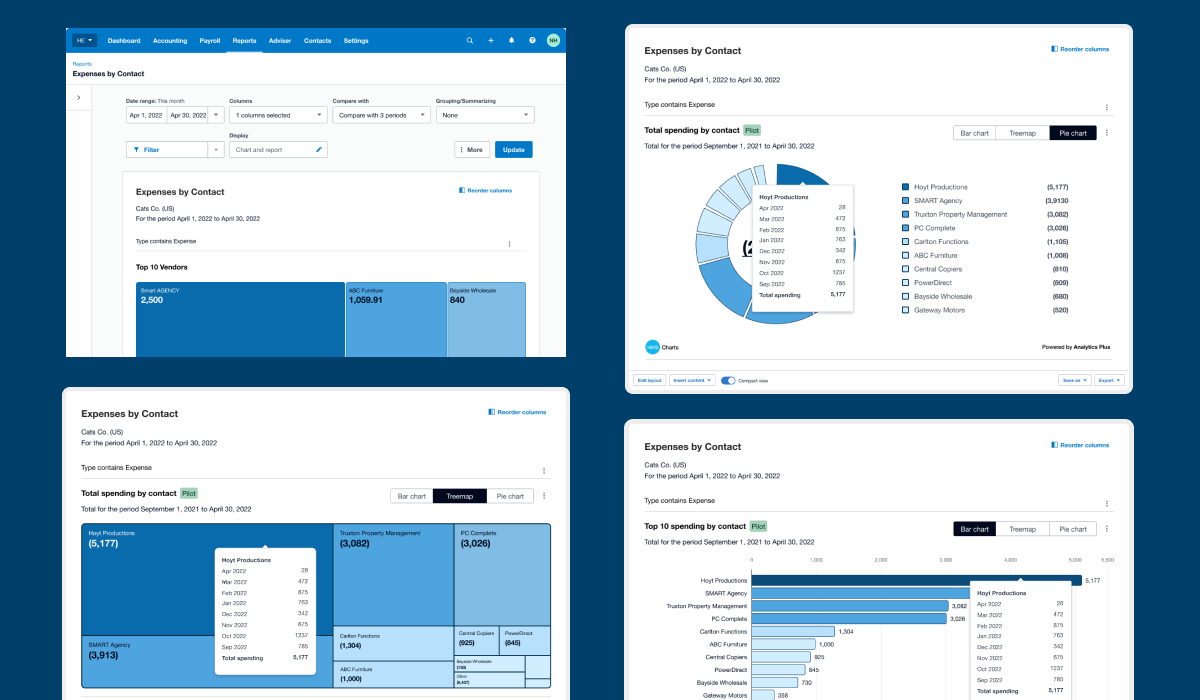Click the plus icon to create new item
The height and width of the screenshot is (700, 1200).
[491, 40]
